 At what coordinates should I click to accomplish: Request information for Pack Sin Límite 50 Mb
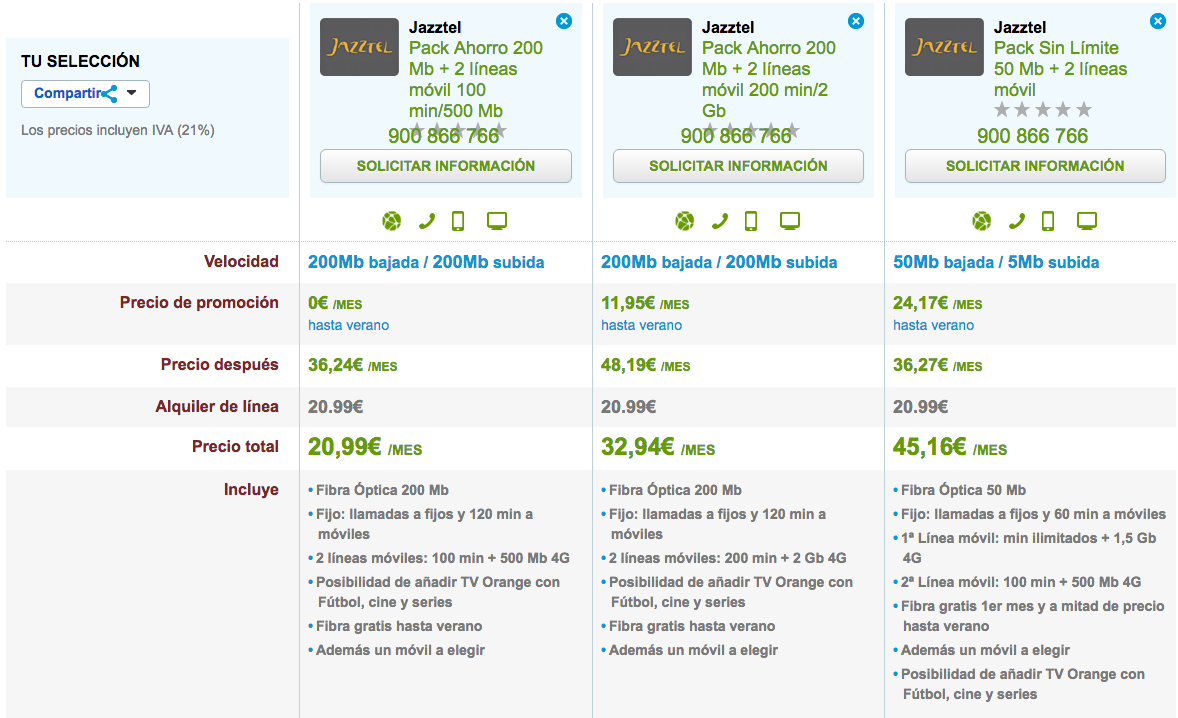click(x=1035, y=166)
